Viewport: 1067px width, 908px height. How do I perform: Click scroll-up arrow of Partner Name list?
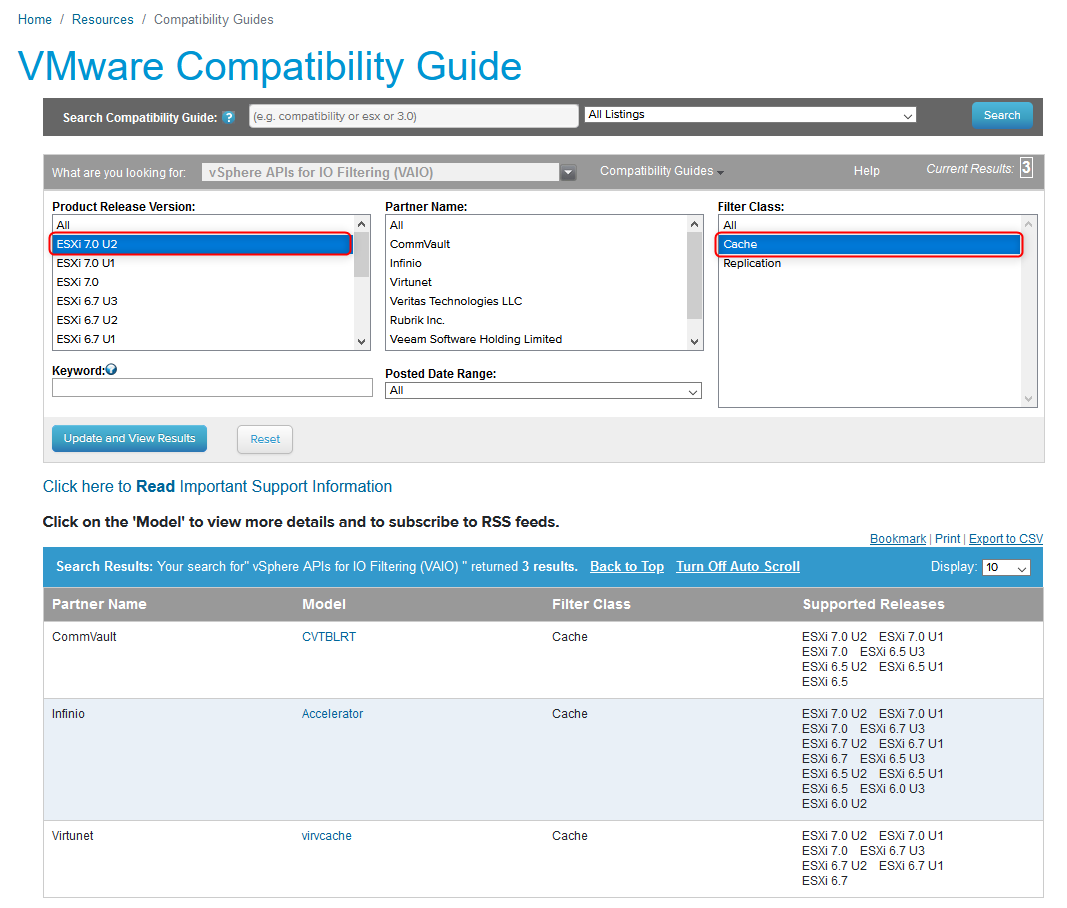(694, 224)
